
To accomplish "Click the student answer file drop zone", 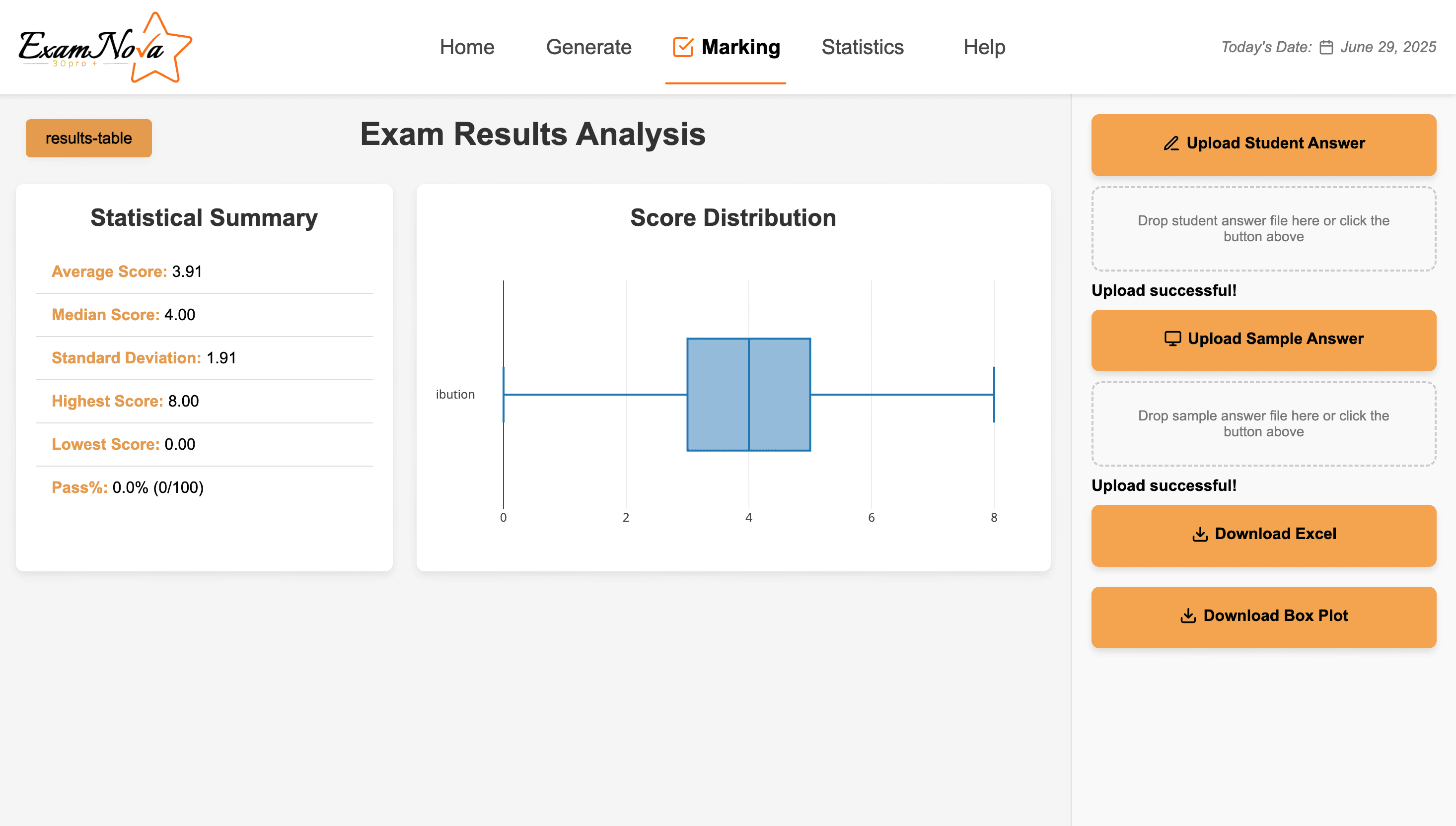I will [1263, 229].
